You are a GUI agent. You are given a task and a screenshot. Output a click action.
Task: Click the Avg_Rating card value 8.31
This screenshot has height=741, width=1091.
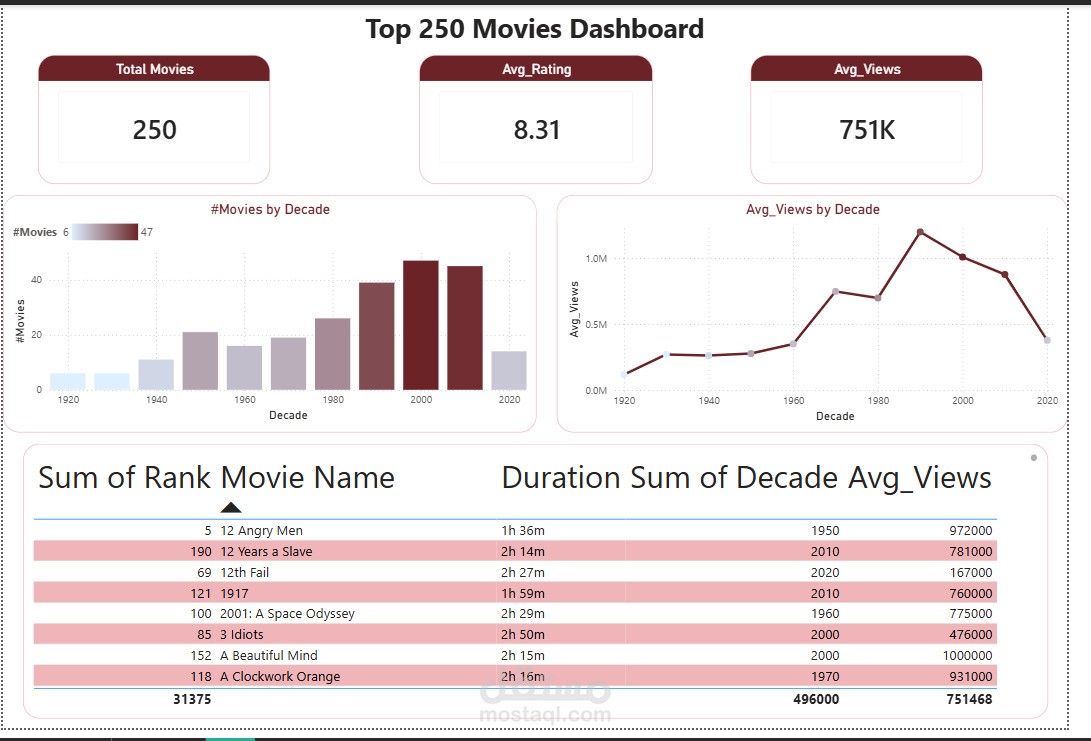[x=536, y=130]
